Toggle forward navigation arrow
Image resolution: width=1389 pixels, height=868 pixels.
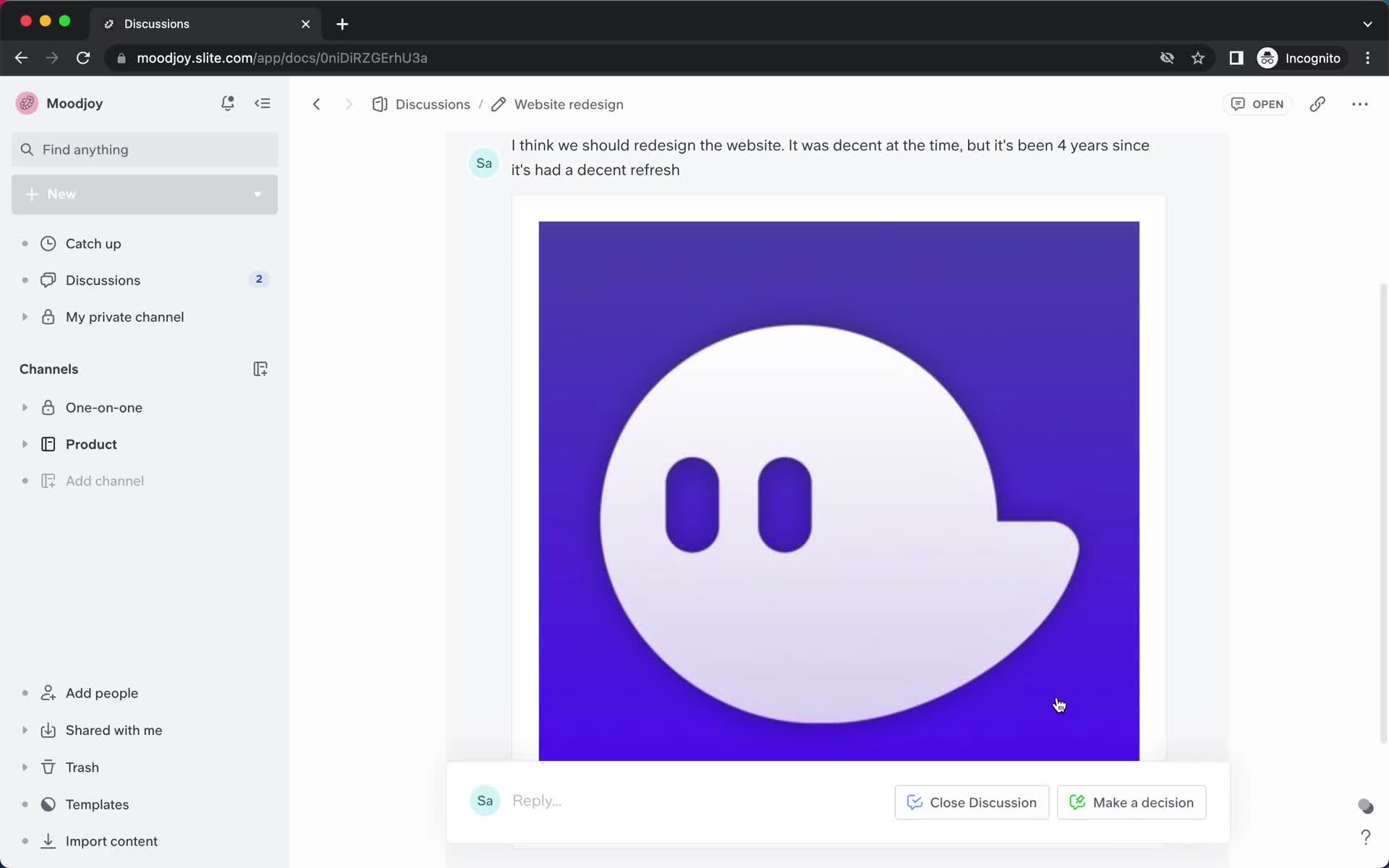click(x=349, y=104)
